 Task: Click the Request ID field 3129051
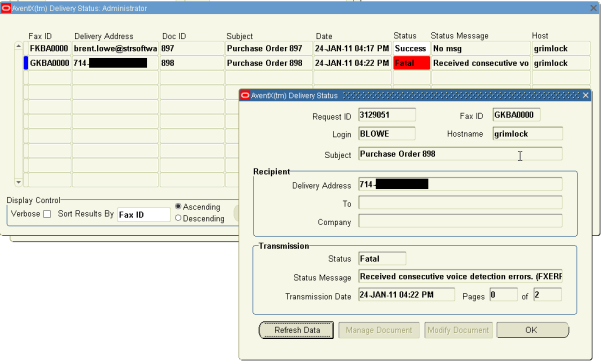click(387, 115)
